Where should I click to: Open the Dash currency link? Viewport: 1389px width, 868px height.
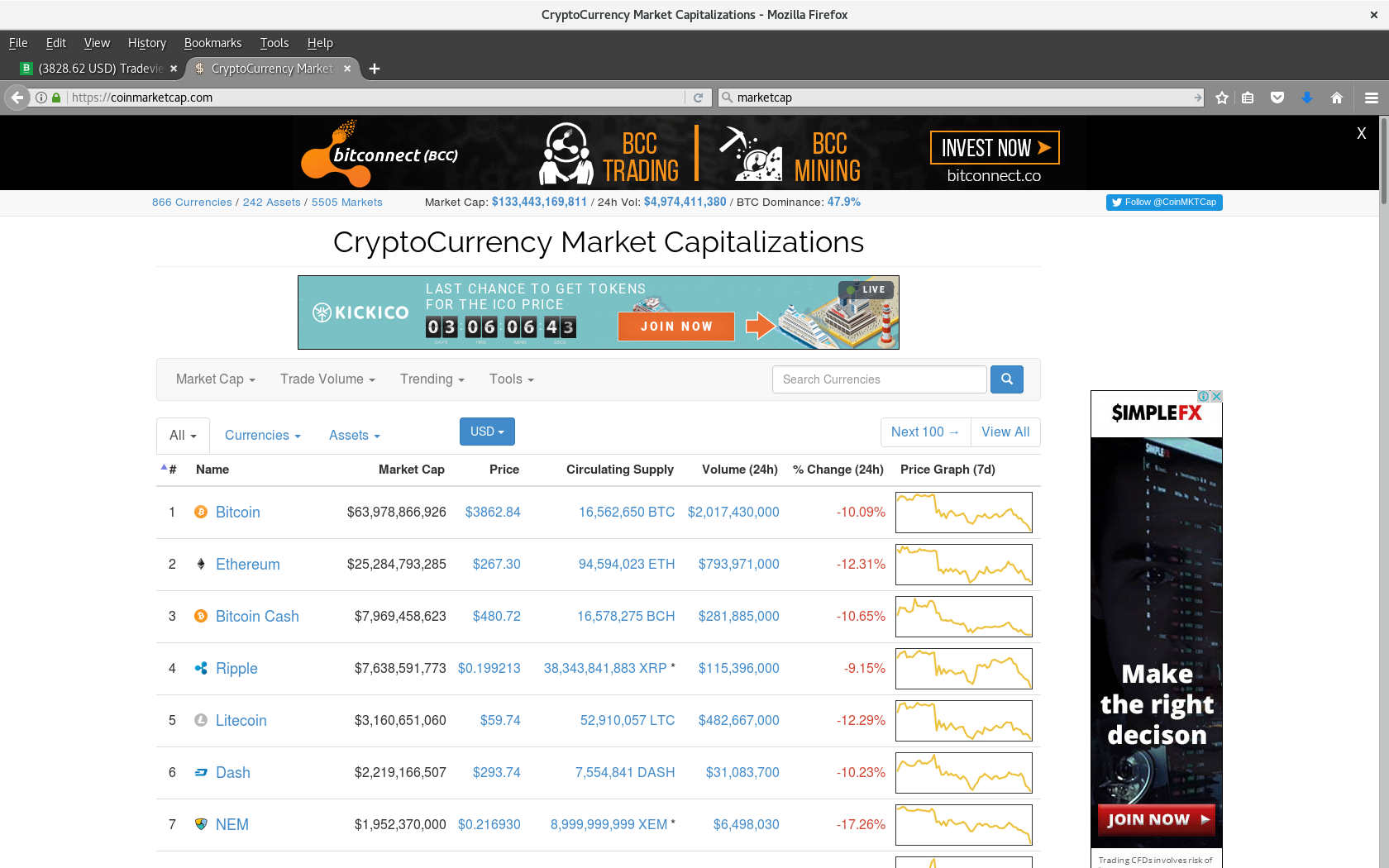click(233, 773)
